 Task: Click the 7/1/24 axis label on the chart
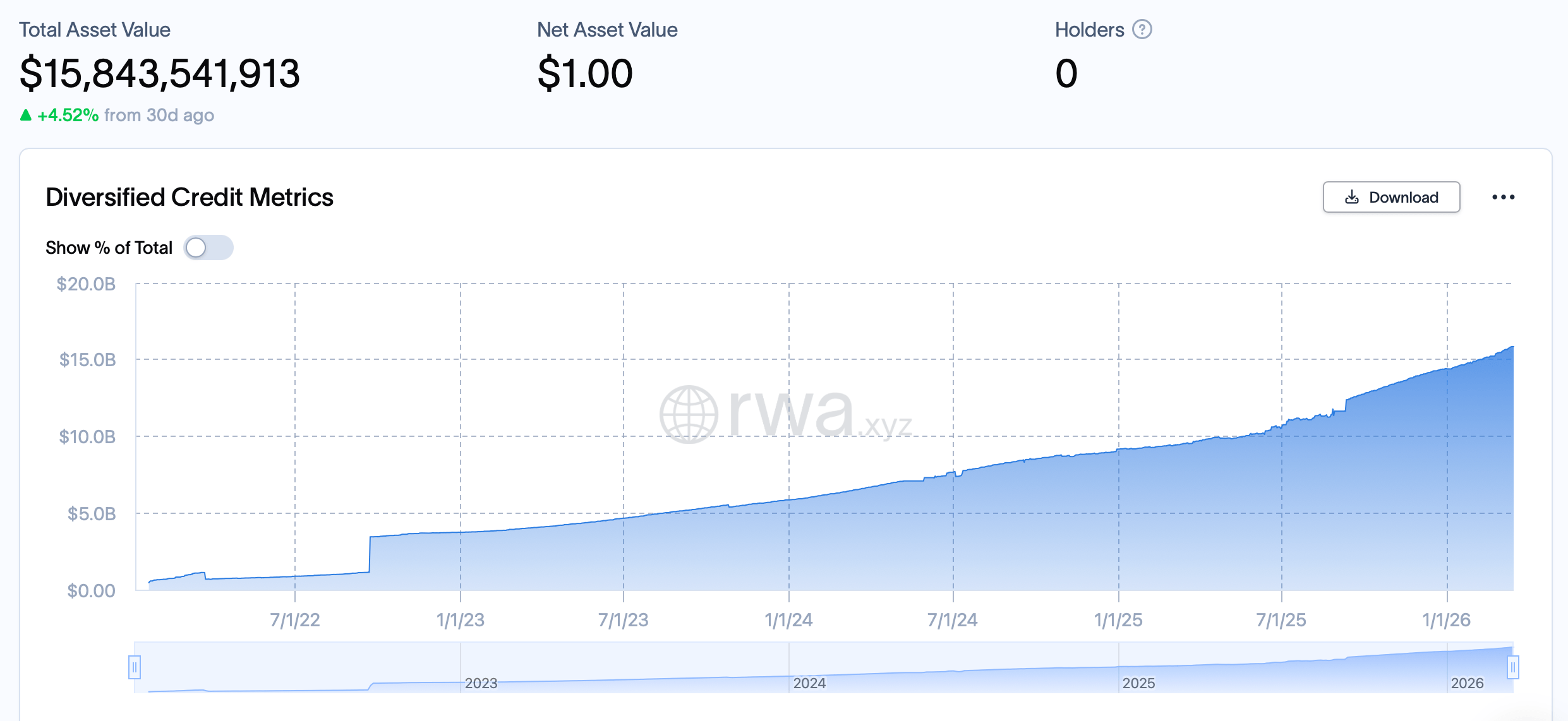click(952, 620)
